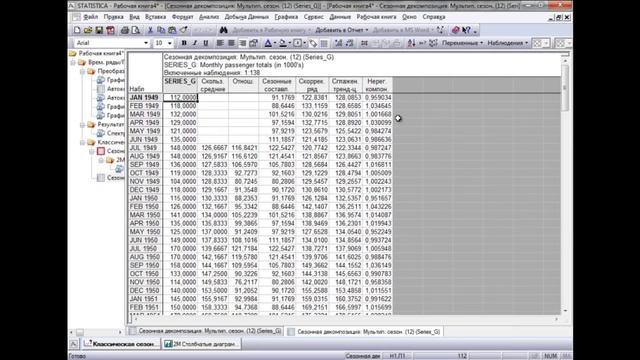
Task: Click the grid display icon
Action: [324, 43]
